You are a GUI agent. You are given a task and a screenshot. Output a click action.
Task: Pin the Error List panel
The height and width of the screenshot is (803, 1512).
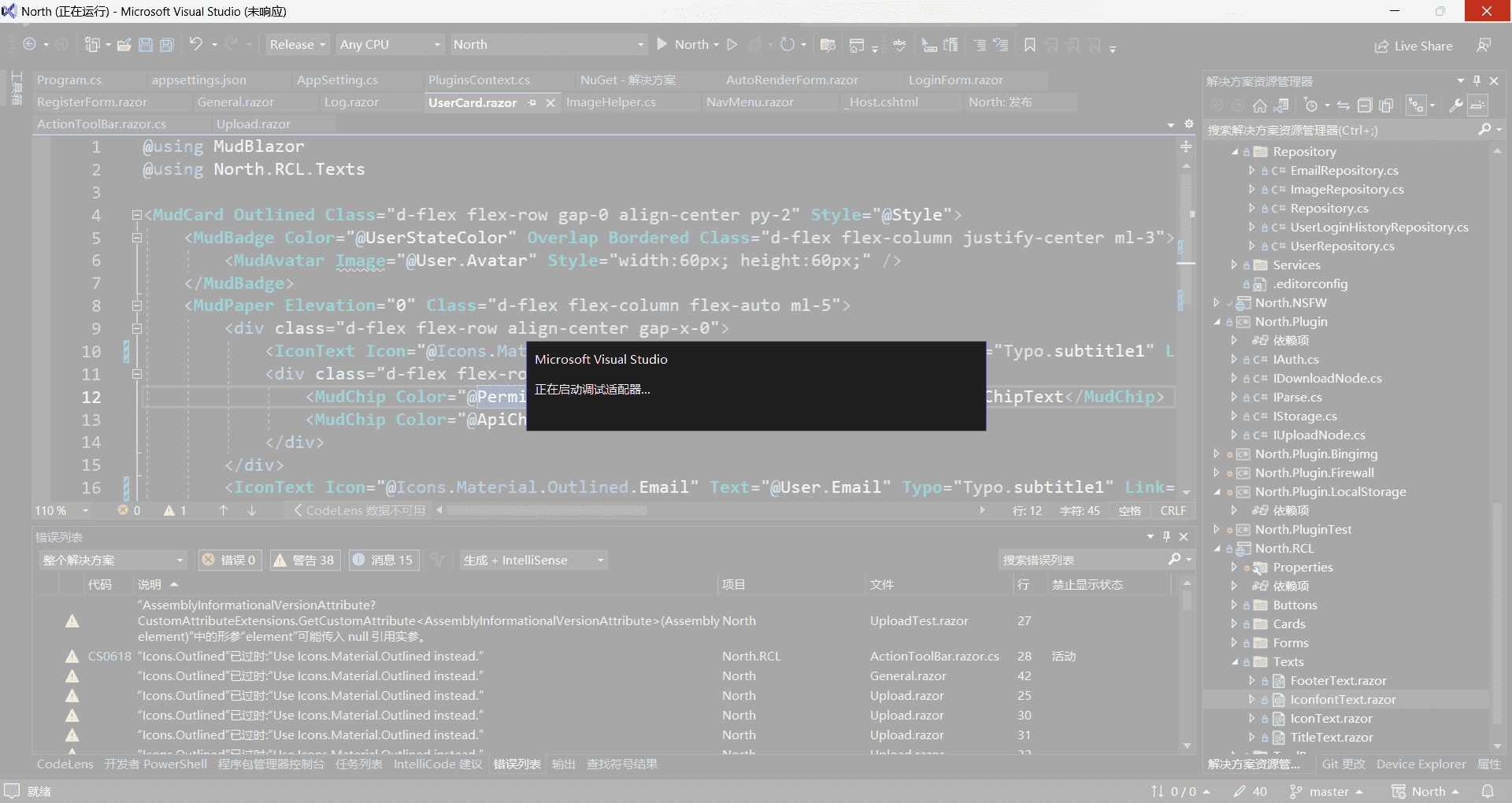pyautogui.click(x=1167, y=537)
